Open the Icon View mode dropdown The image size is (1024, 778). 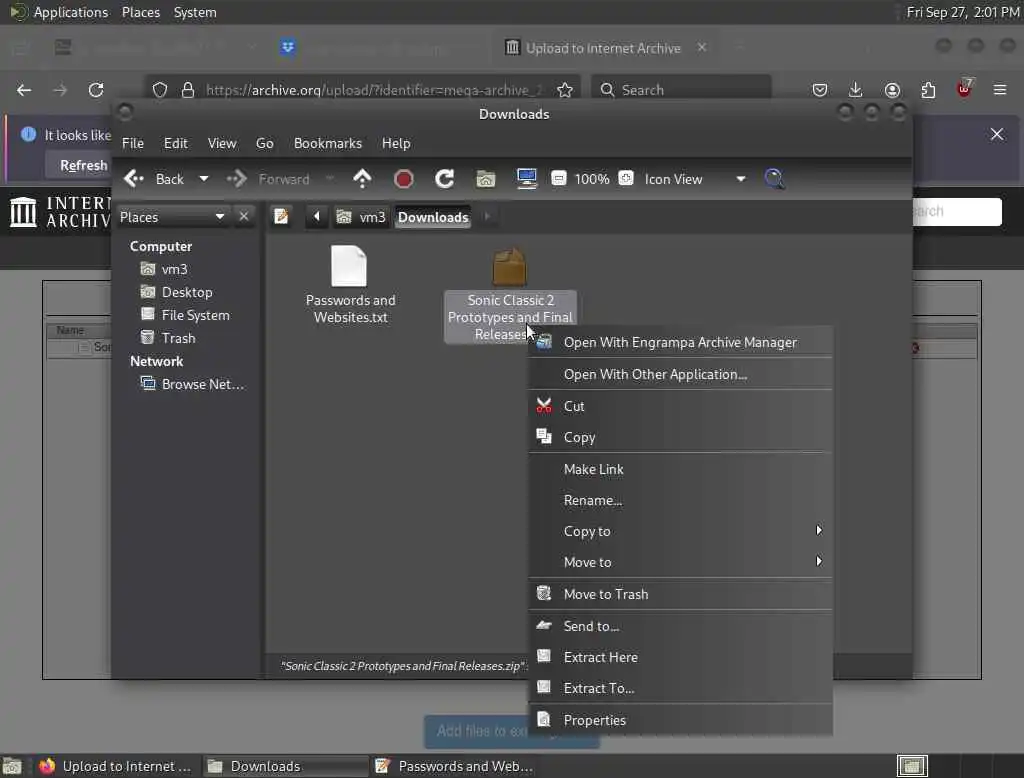[x=695, y=179]
